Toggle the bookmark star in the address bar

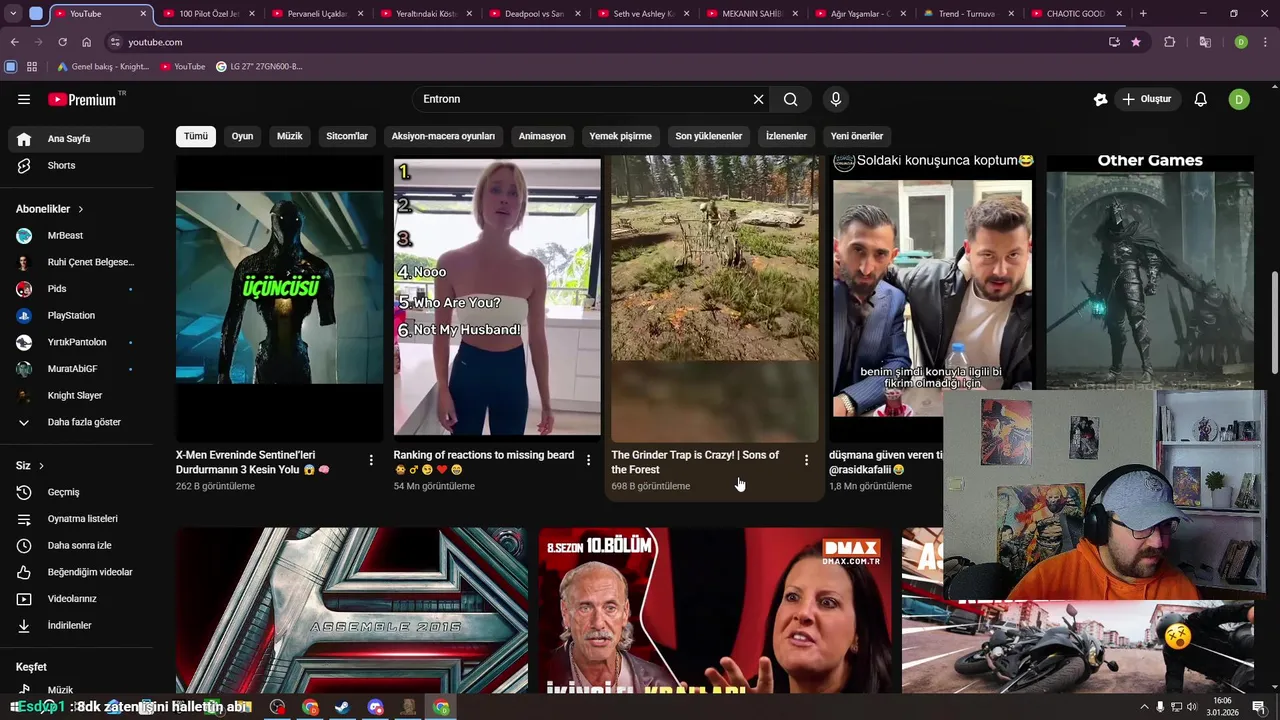click(x=1136, y=42)
